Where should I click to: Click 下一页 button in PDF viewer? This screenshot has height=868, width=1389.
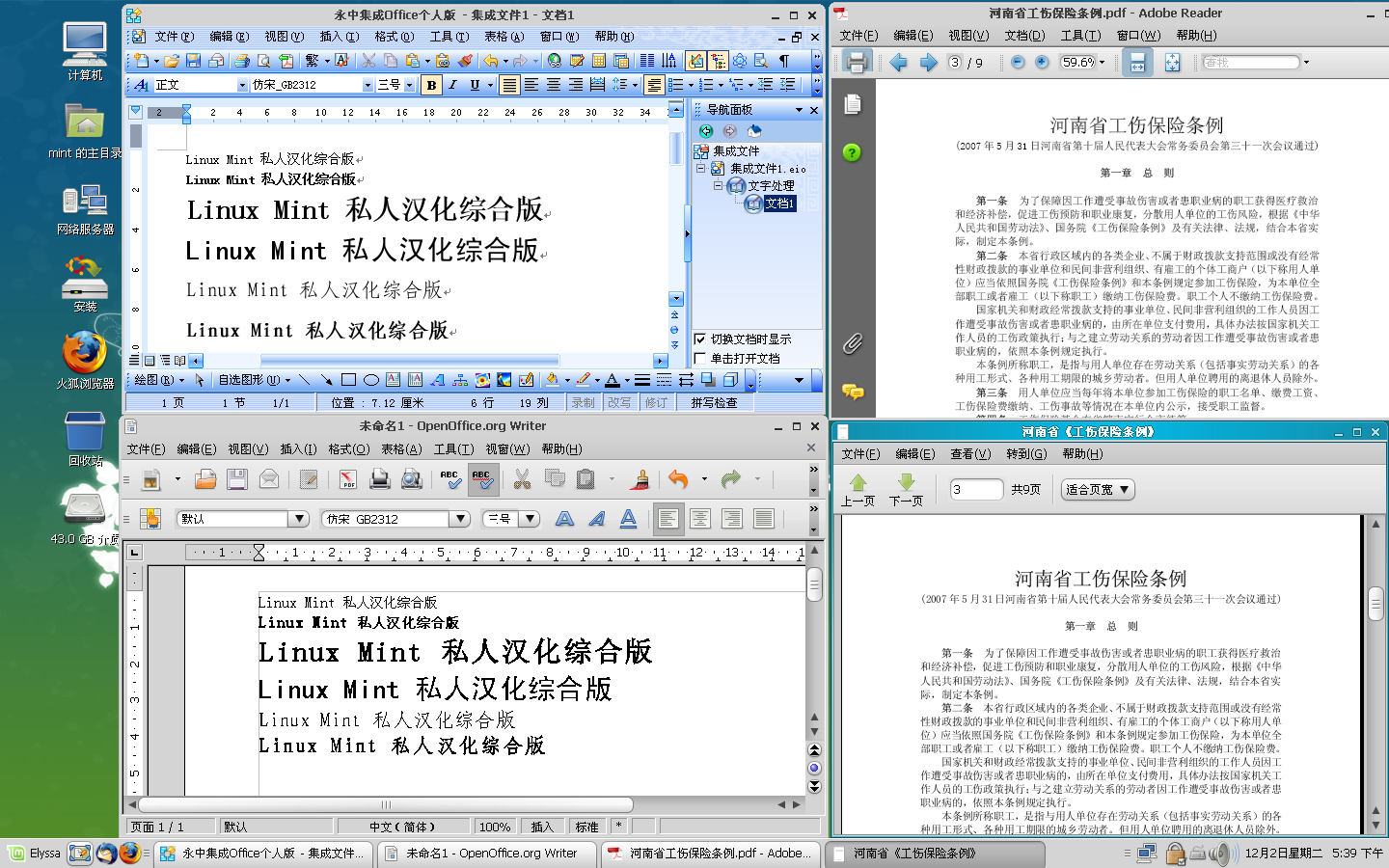[x=906, y=490]
